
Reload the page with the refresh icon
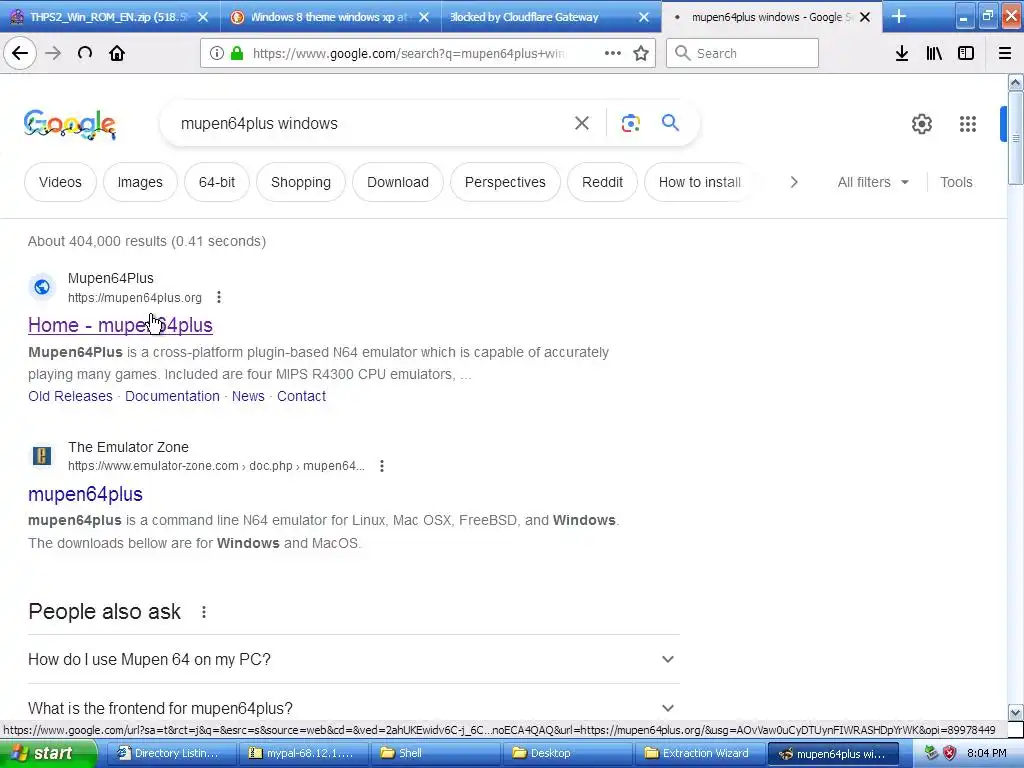click(84, 53)
